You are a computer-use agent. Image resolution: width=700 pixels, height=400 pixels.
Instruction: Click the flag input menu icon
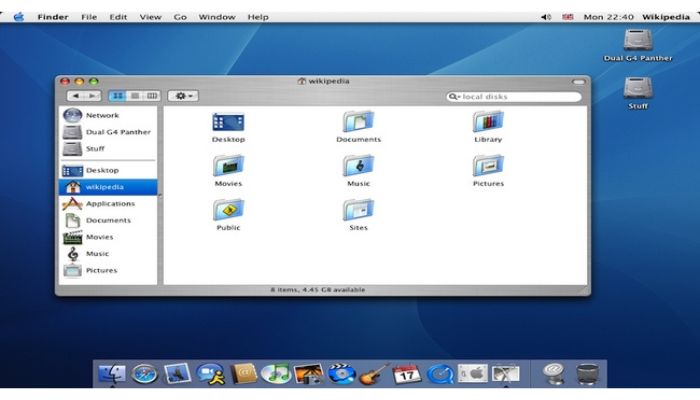click(x=567, y=17)
